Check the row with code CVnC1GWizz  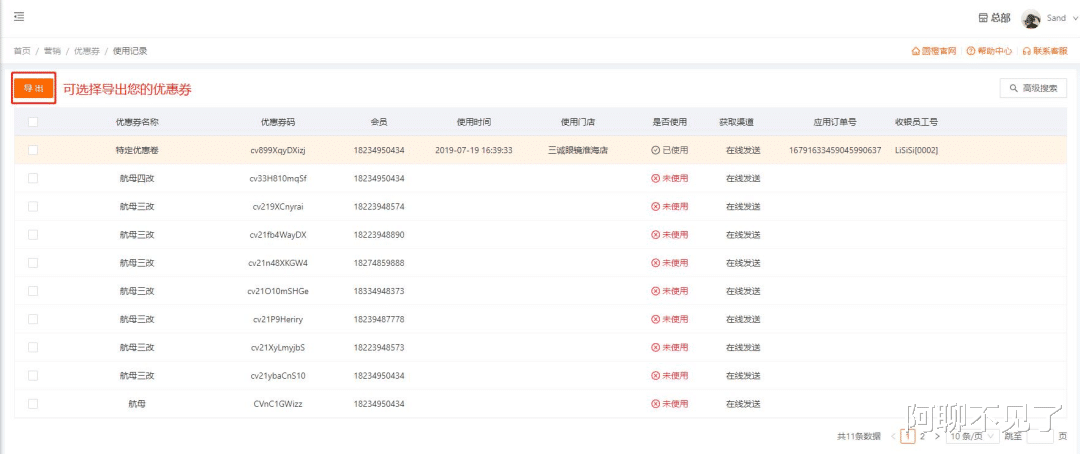pyautogui.click(x=33, y=404)
